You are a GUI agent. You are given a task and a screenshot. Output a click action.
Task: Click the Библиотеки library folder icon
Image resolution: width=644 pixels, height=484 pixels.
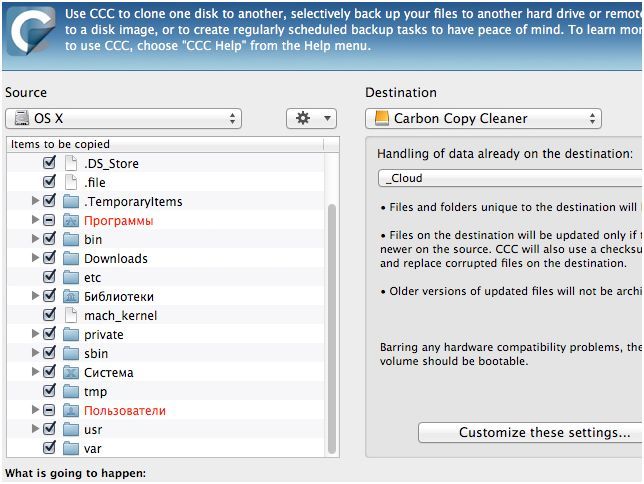coord(71,296)
